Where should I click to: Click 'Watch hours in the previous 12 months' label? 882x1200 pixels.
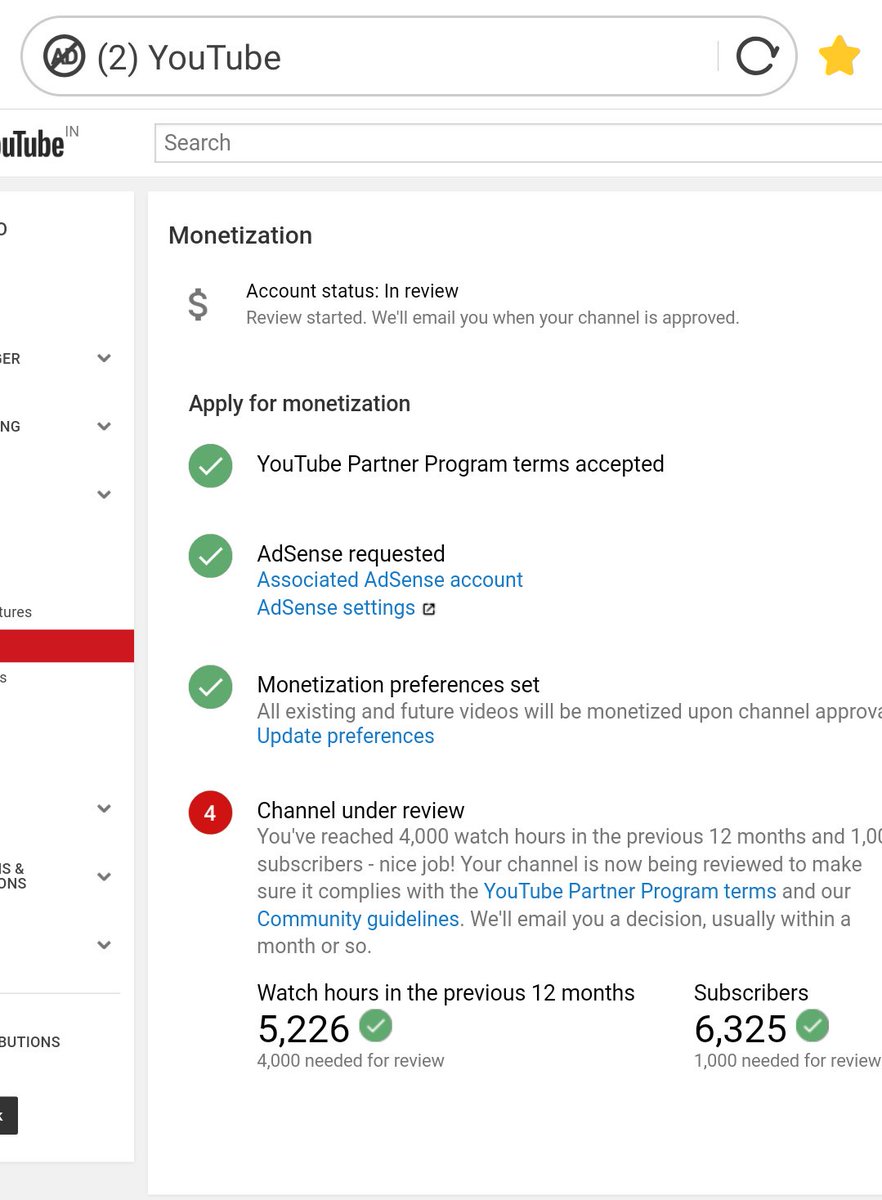(446, 993)
